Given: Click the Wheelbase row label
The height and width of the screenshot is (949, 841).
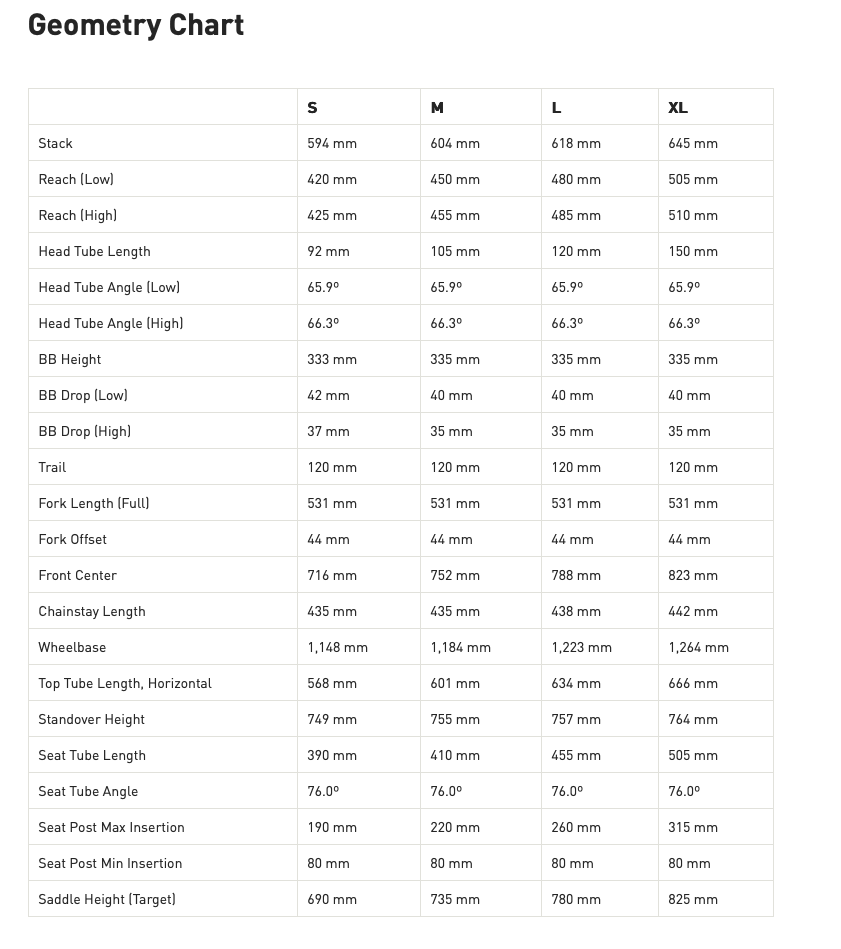Looking at the screenshot, I should 72,648.
